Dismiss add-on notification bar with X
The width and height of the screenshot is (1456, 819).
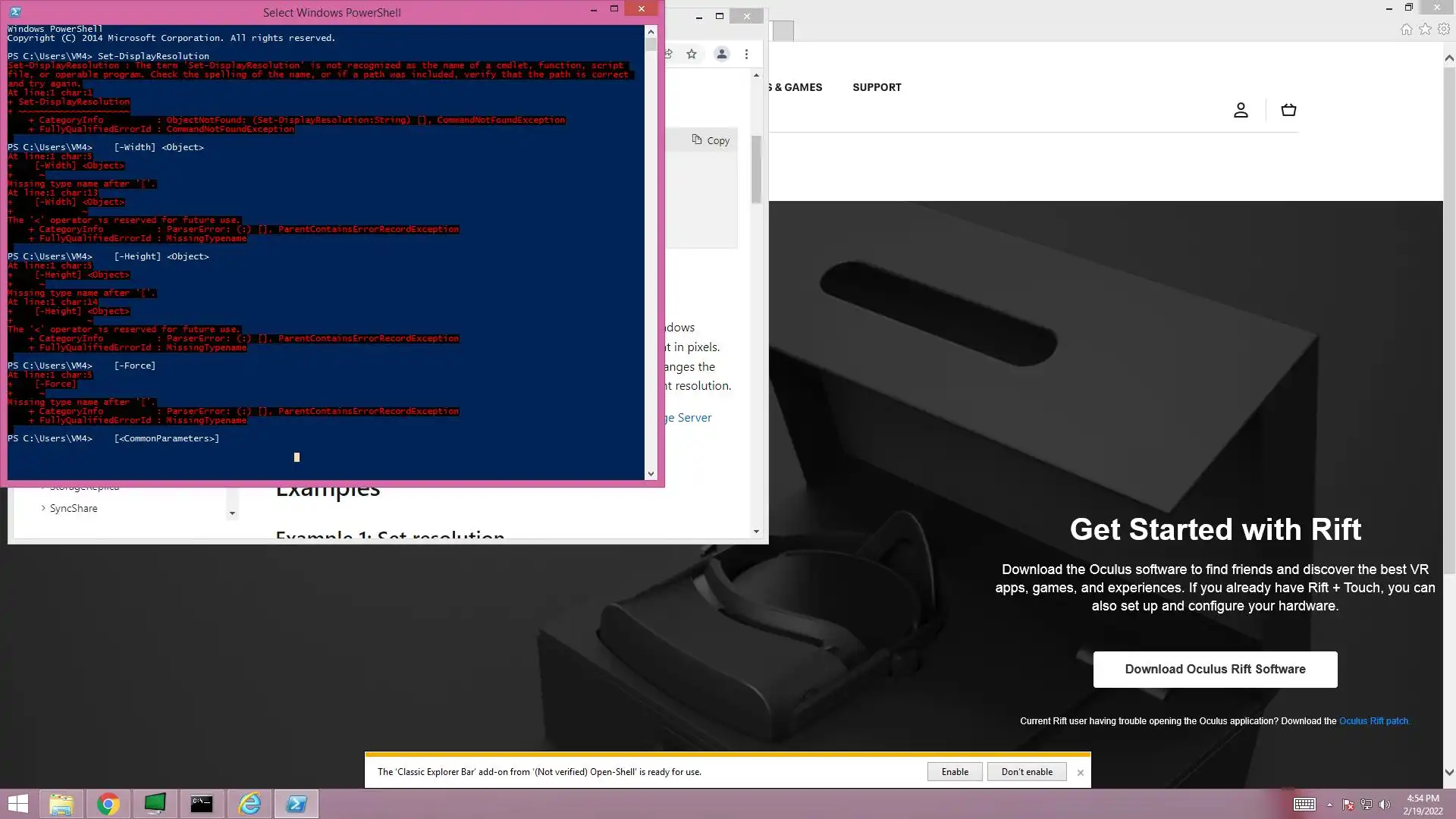click(x=1081, y=773)
